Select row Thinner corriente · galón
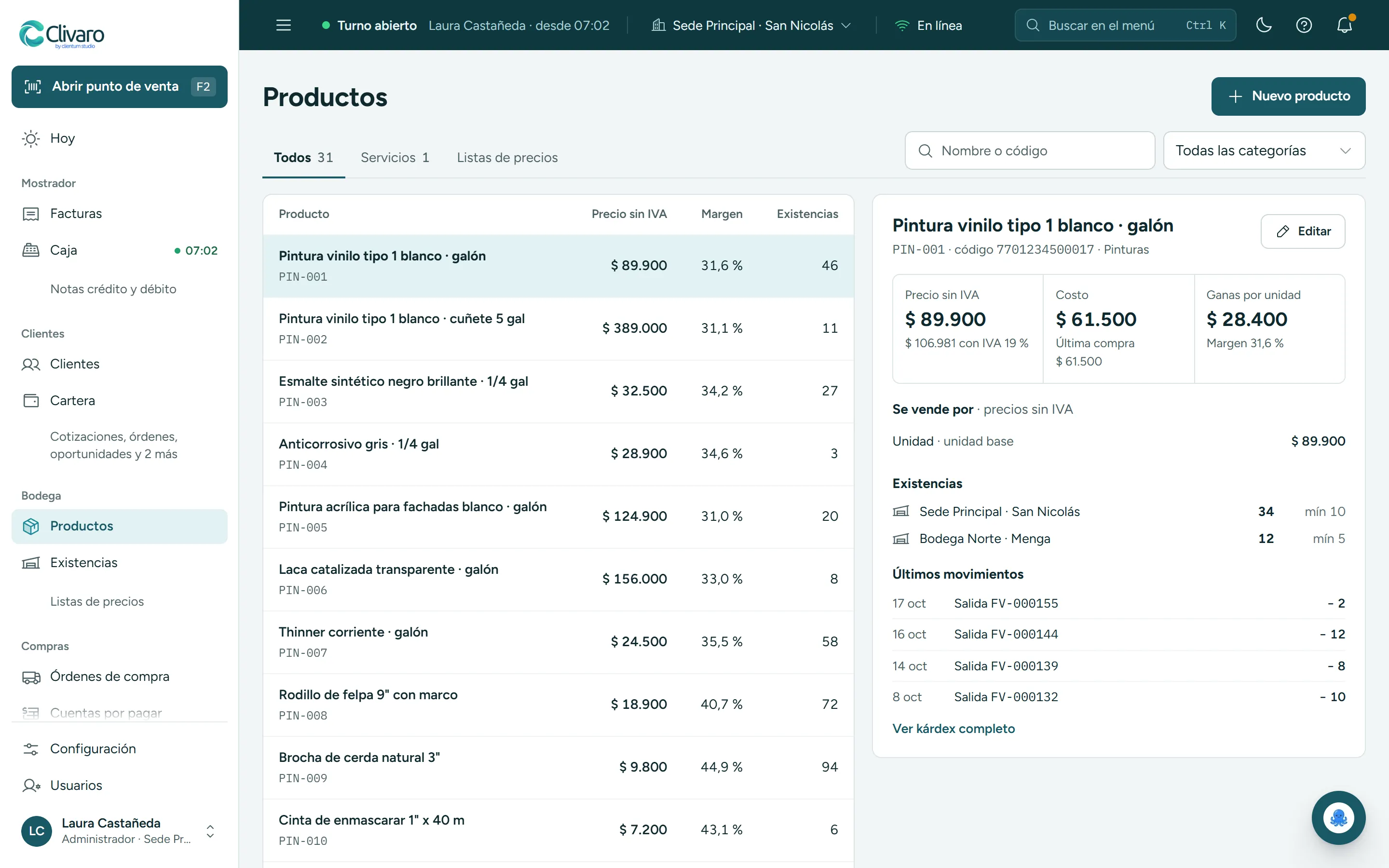This screenshot has width=1389, height=868. click(x=558, y=642)
